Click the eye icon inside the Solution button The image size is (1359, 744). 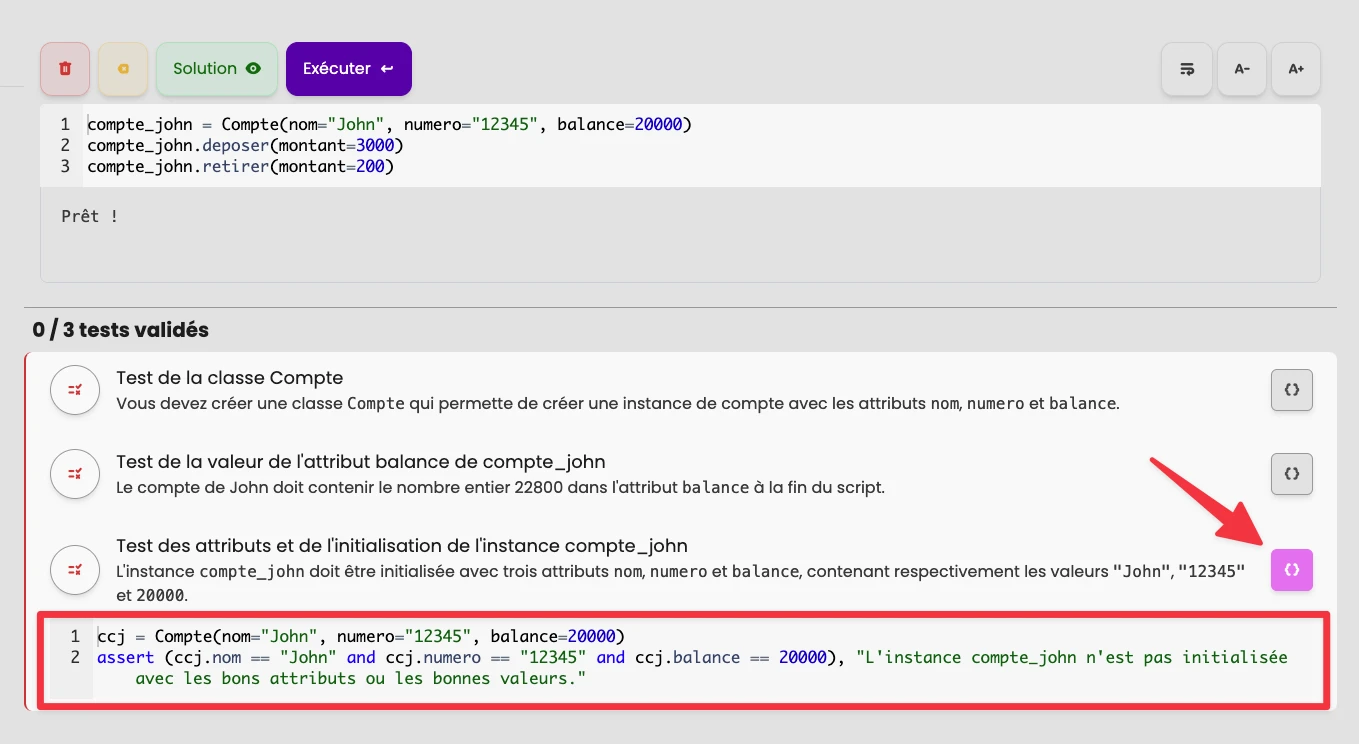pos(251,68)
